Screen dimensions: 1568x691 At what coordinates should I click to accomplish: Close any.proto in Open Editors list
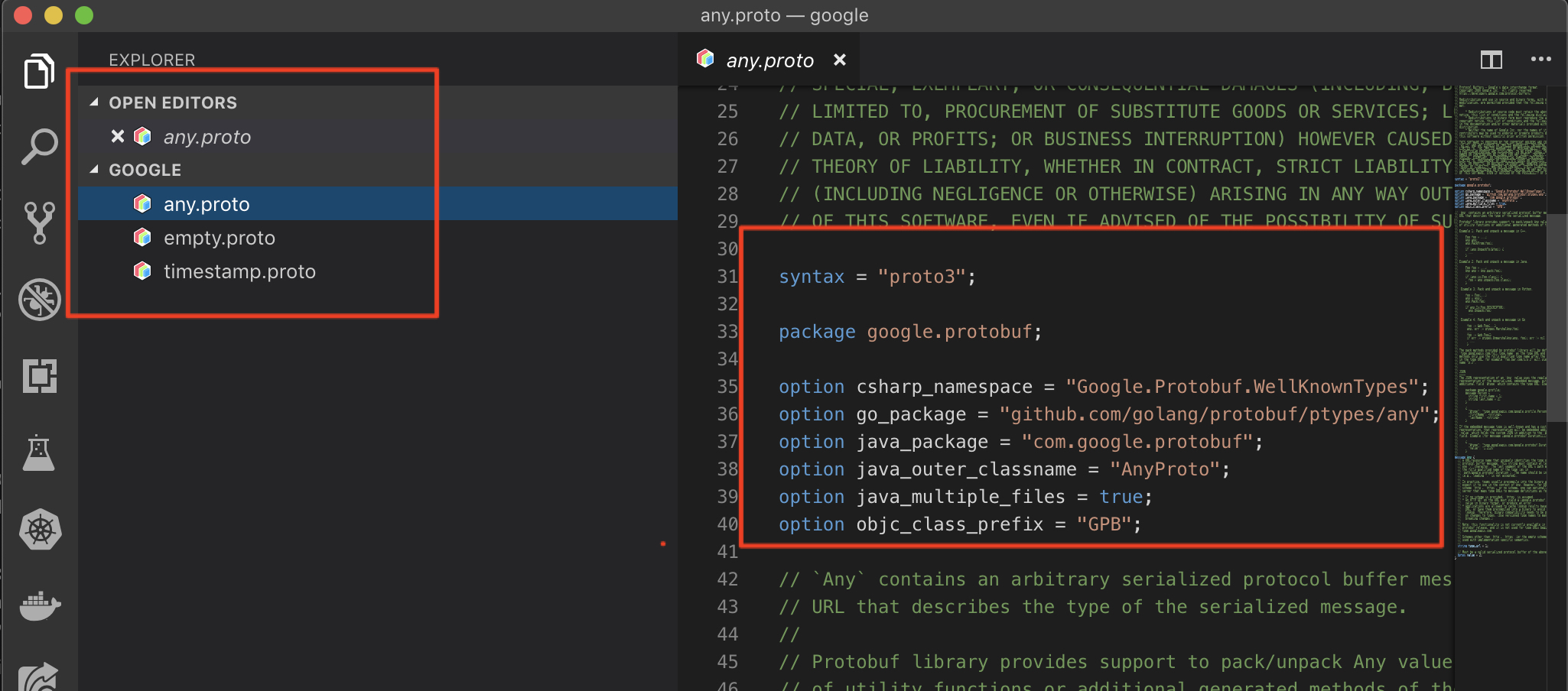[x=117, y=136]
